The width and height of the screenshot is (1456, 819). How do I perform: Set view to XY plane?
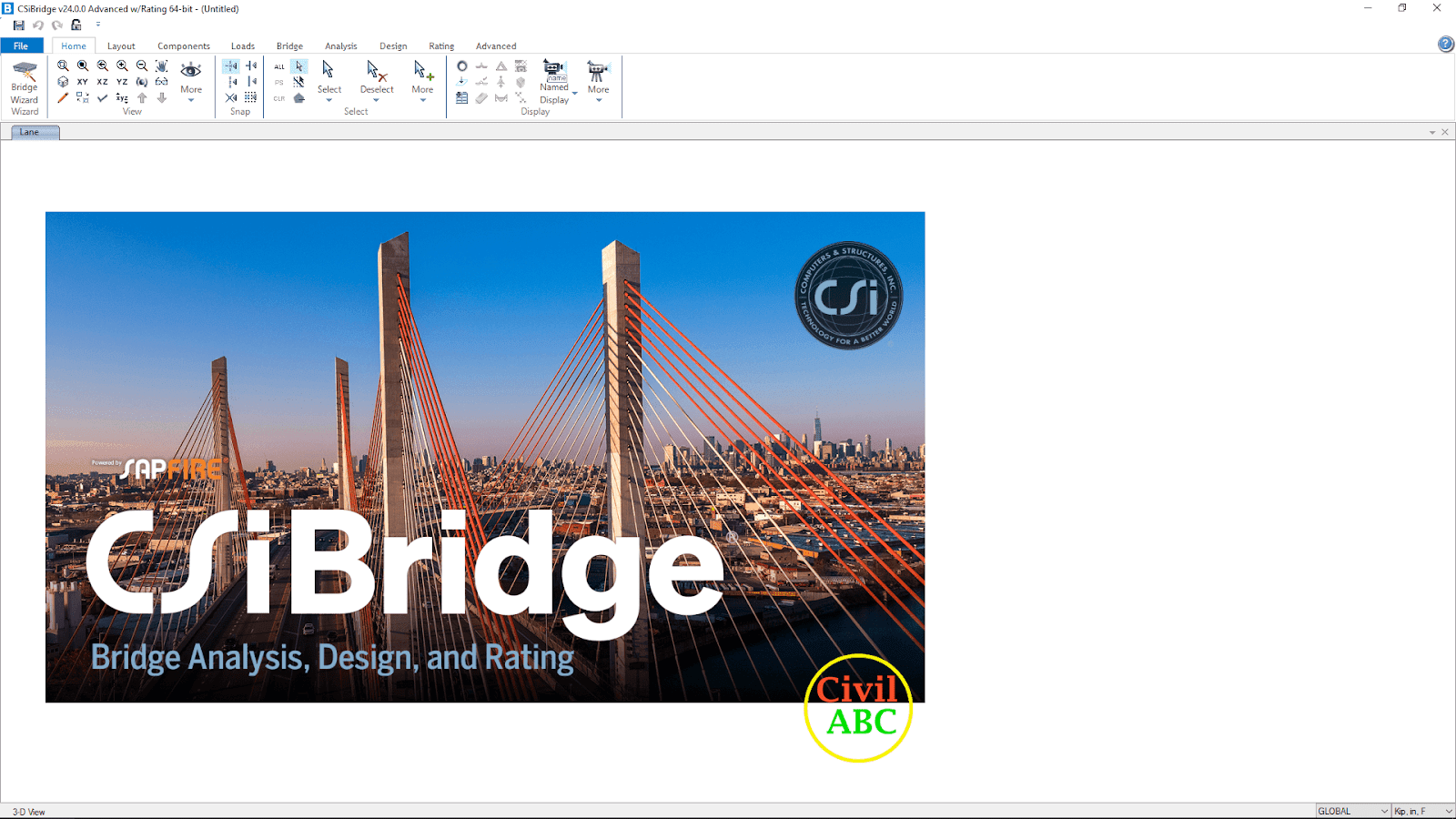(83, 82)
